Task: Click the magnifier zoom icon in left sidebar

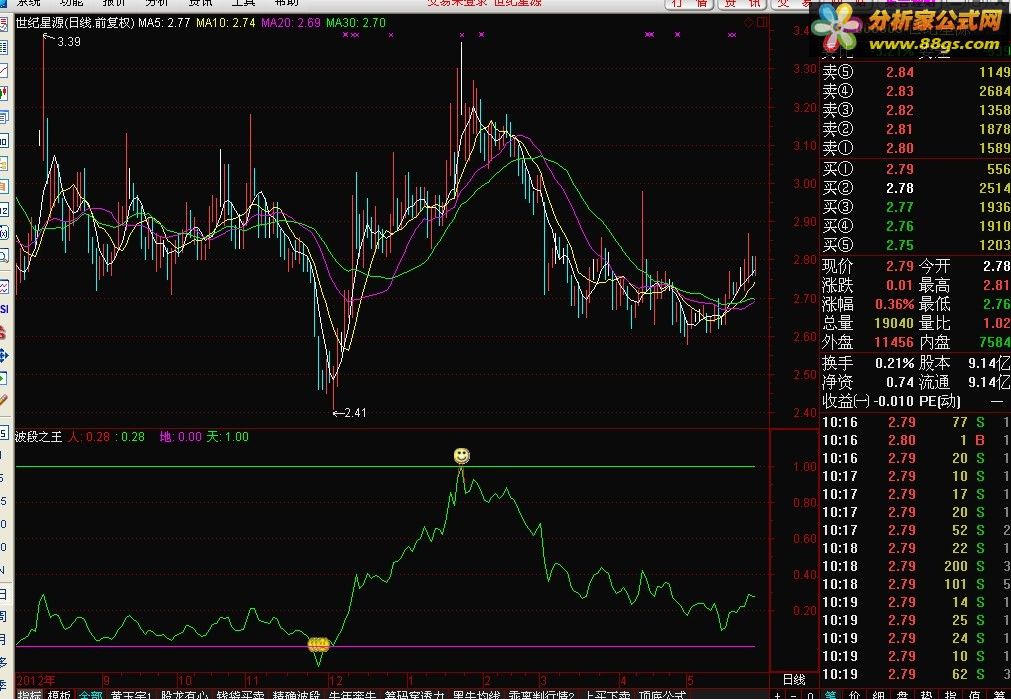Action: click(x=4, y=256)
